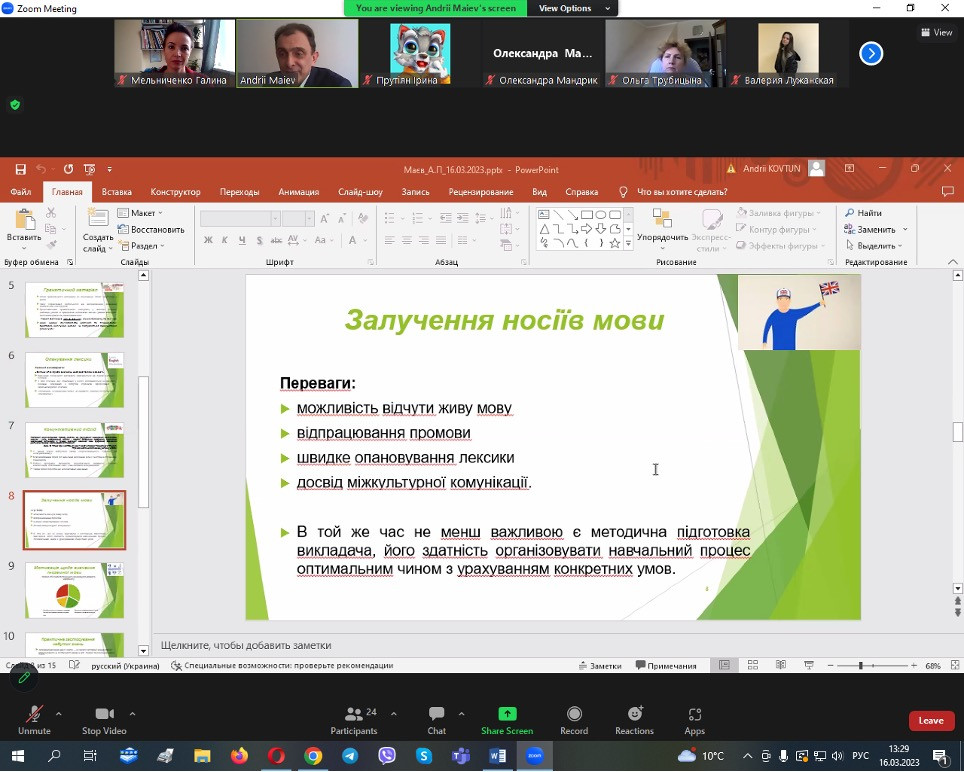
Task: Open the Макет layout dropdown
Action: tap(142, 213)
